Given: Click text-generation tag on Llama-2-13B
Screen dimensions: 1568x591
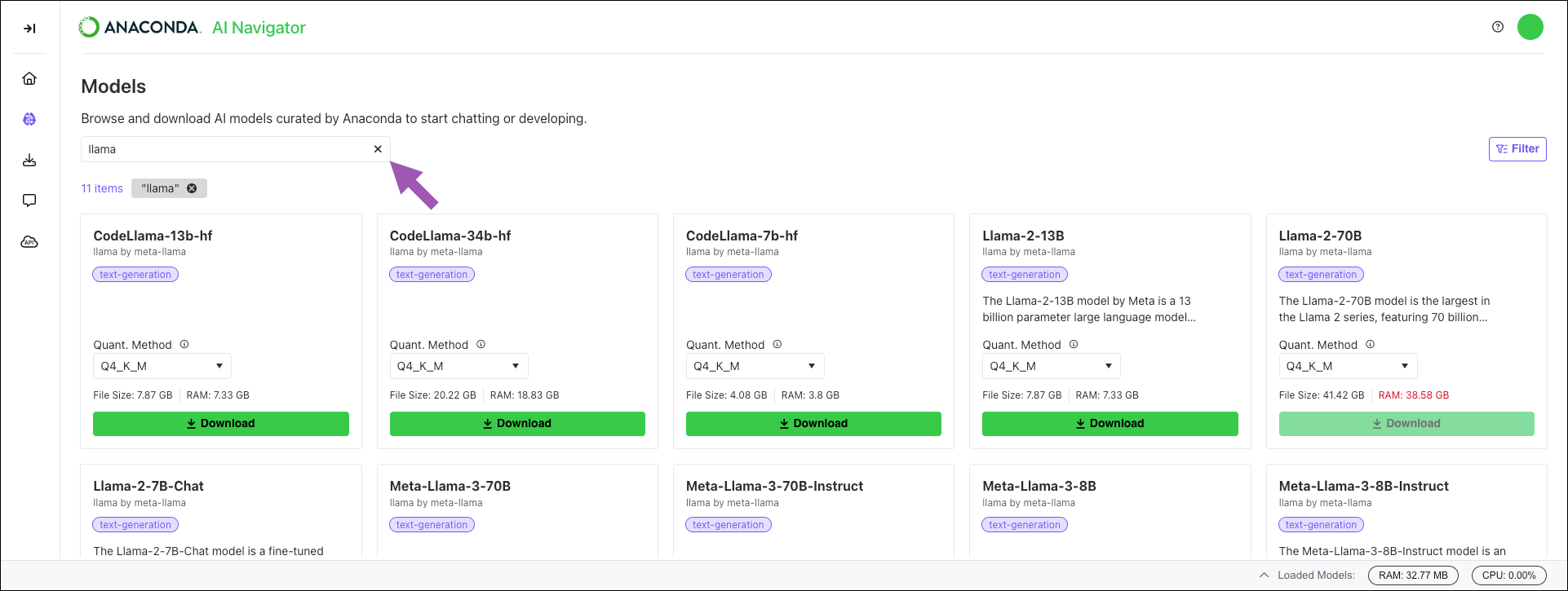Looking at the screenshot, I should coord(1025,275).
